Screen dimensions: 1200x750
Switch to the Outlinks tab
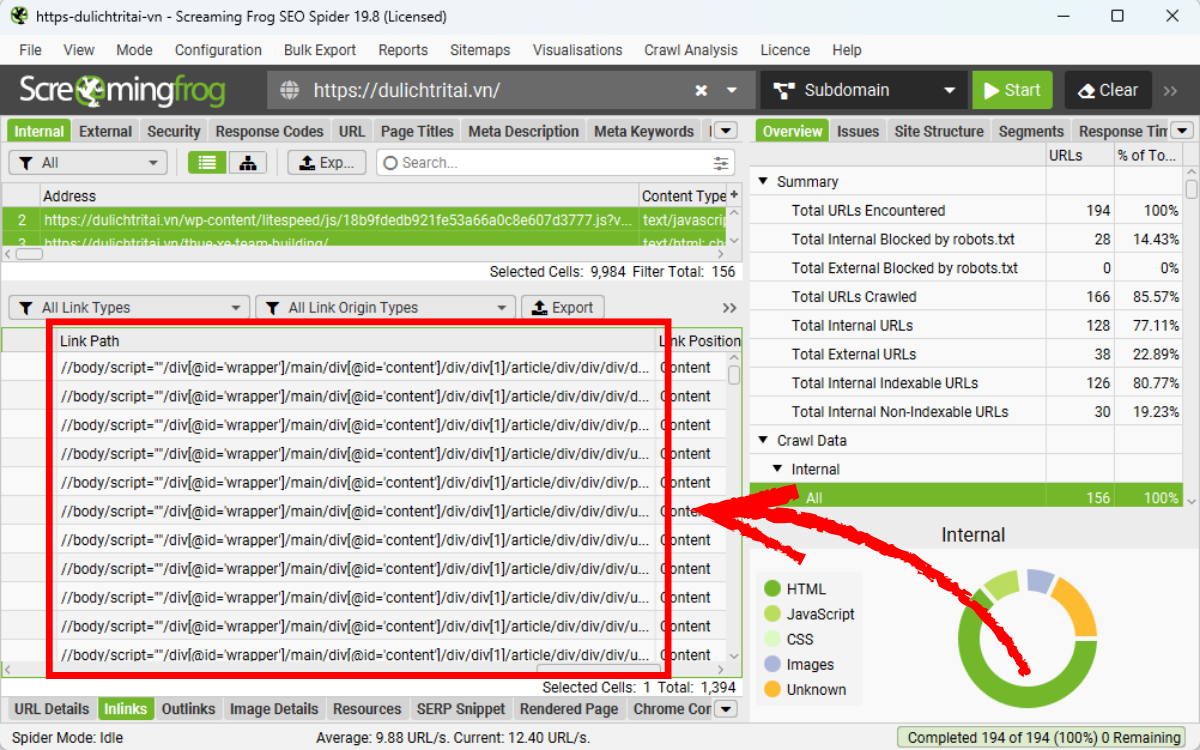pyautogui.click(x=188, y=709)
